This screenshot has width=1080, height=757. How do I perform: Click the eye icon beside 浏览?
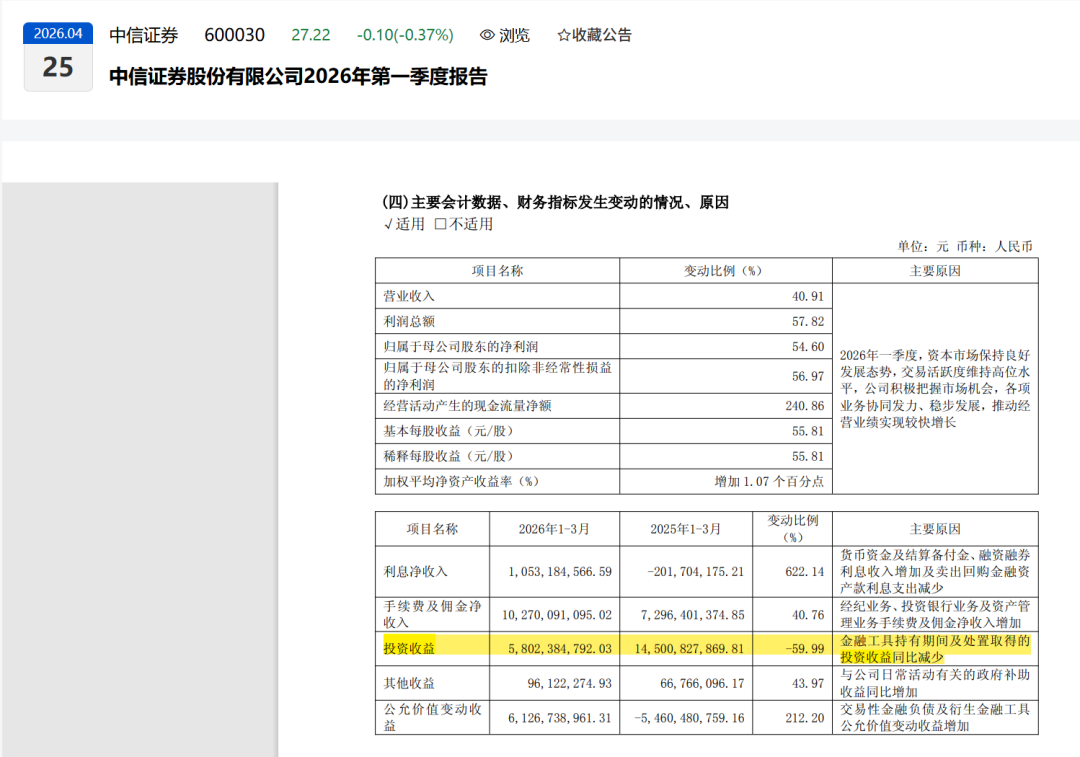[x=487, y=35]
